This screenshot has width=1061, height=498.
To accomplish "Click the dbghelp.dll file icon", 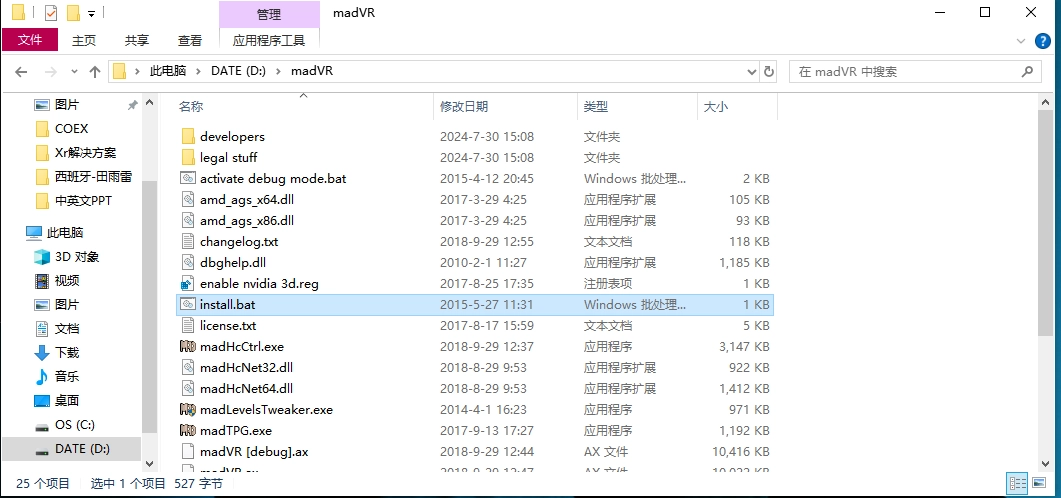I will 188,263.
